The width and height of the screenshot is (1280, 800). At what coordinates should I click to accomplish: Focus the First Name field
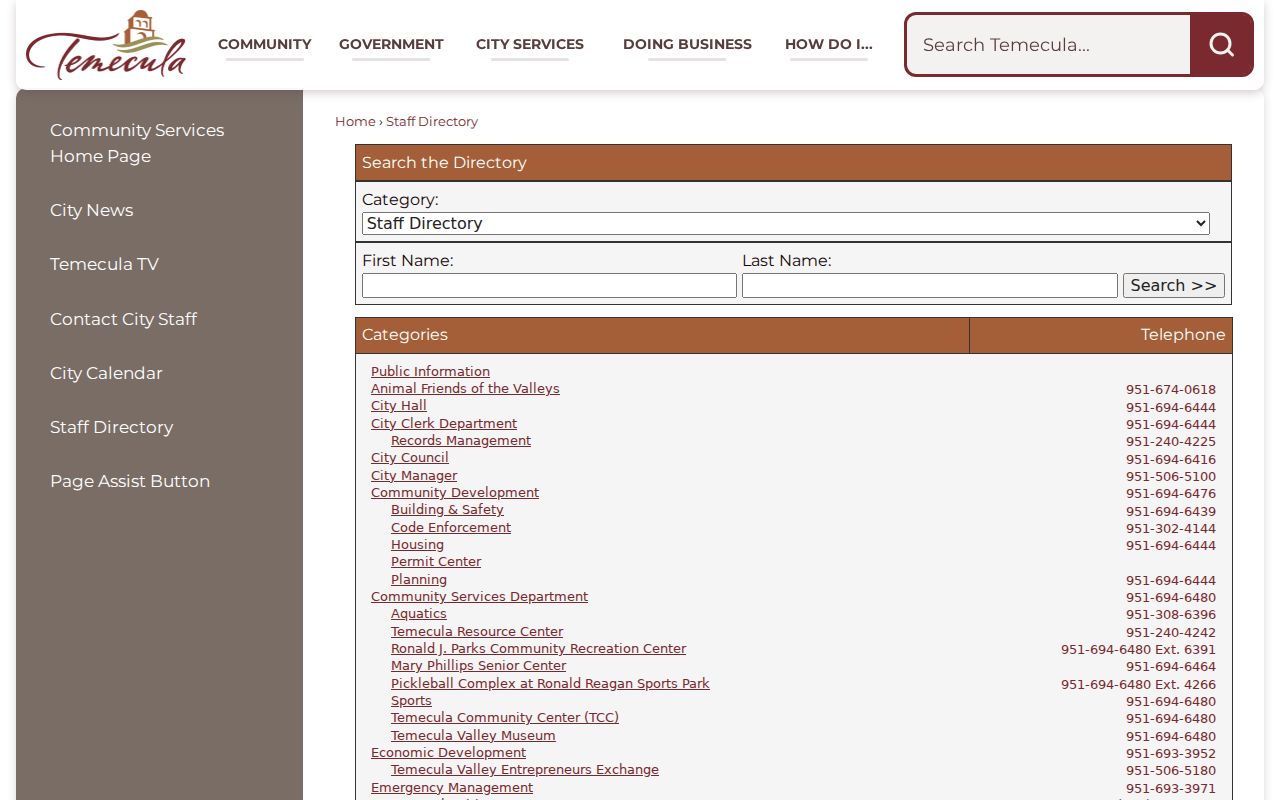549,285
